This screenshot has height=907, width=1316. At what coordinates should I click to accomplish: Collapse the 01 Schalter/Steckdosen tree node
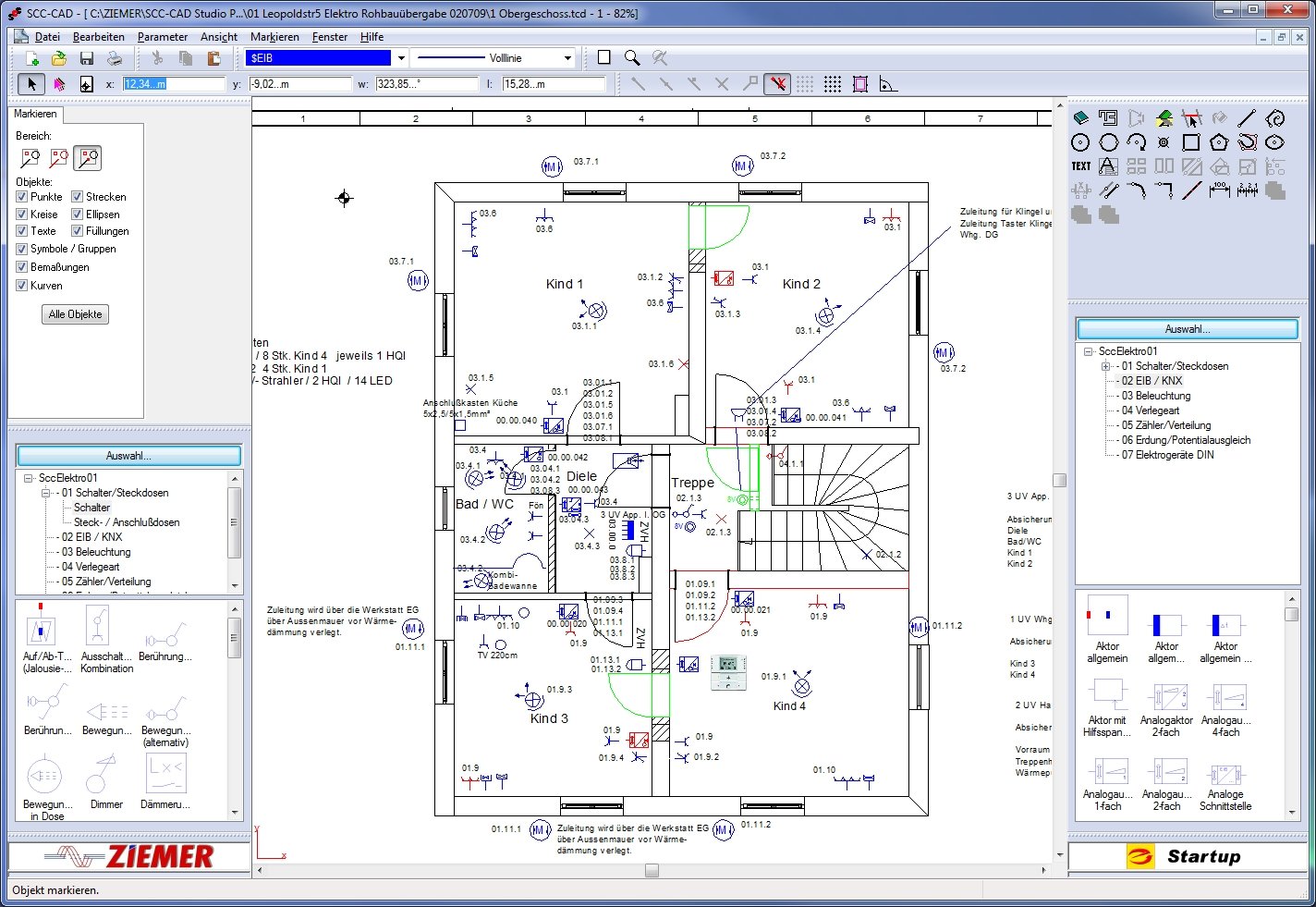tap(44, 493)
